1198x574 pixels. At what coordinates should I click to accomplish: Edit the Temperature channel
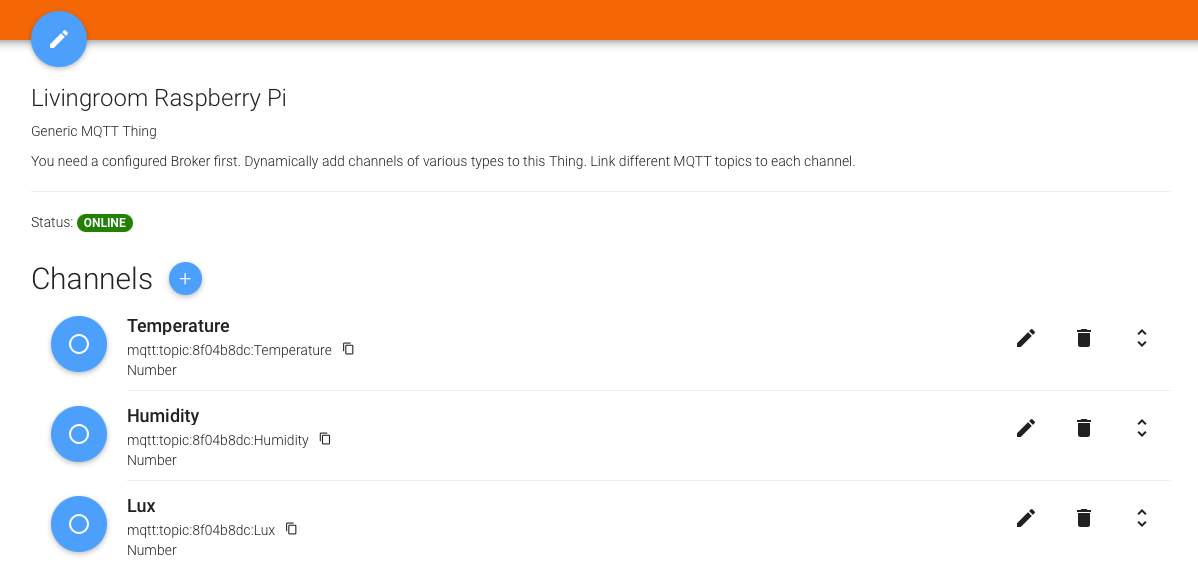click(1025, 338)
